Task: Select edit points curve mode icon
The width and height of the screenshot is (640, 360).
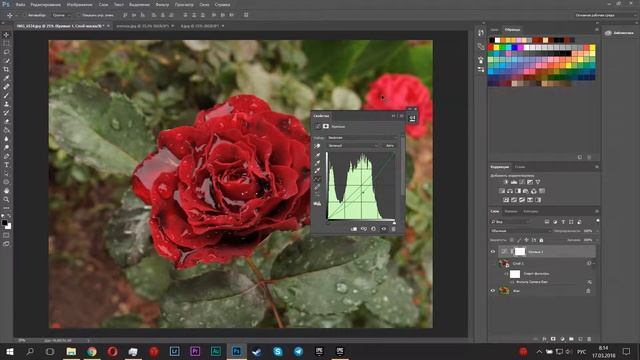Action: coord(317,180)
